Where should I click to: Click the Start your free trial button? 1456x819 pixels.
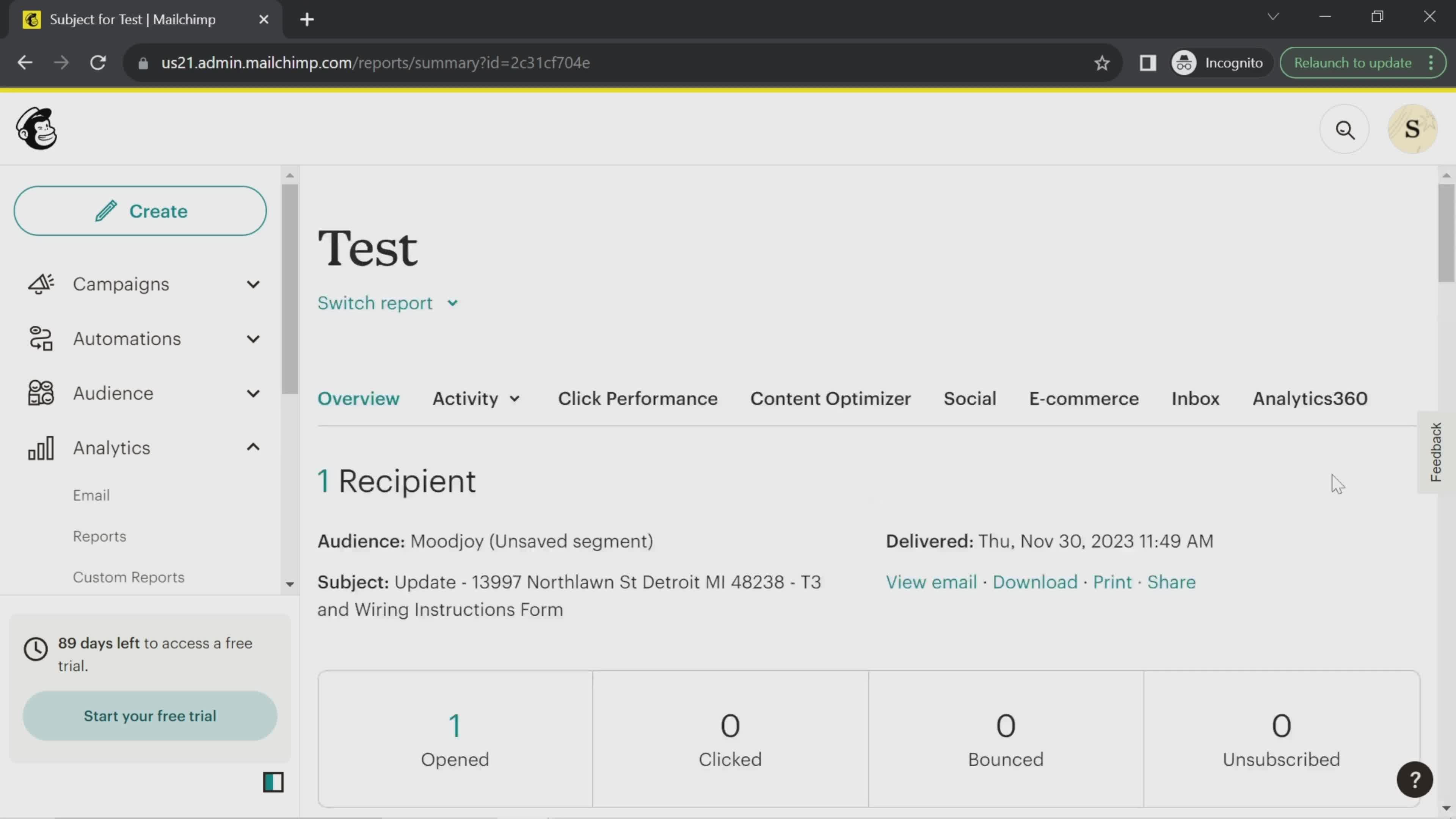(150, 716)
